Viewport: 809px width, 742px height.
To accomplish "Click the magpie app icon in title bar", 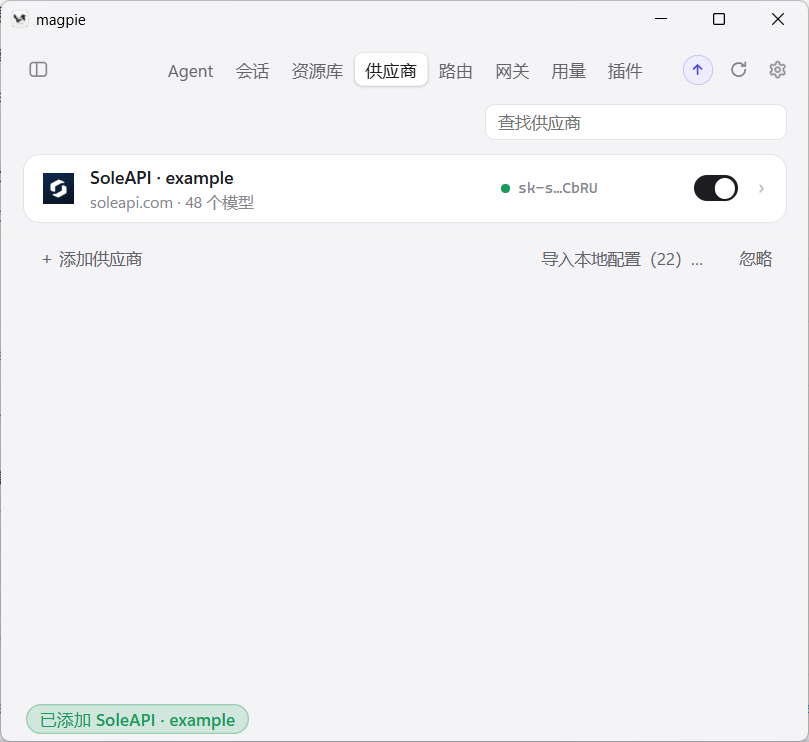I will pos(20,19).
